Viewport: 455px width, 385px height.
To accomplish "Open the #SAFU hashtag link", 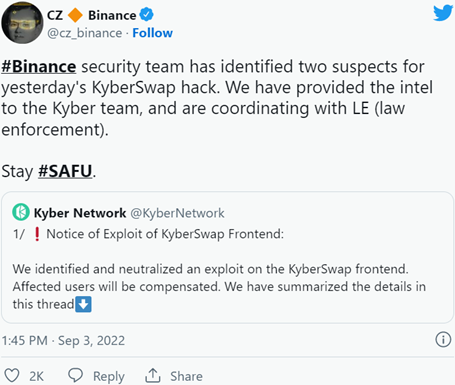I will [65, 171].
